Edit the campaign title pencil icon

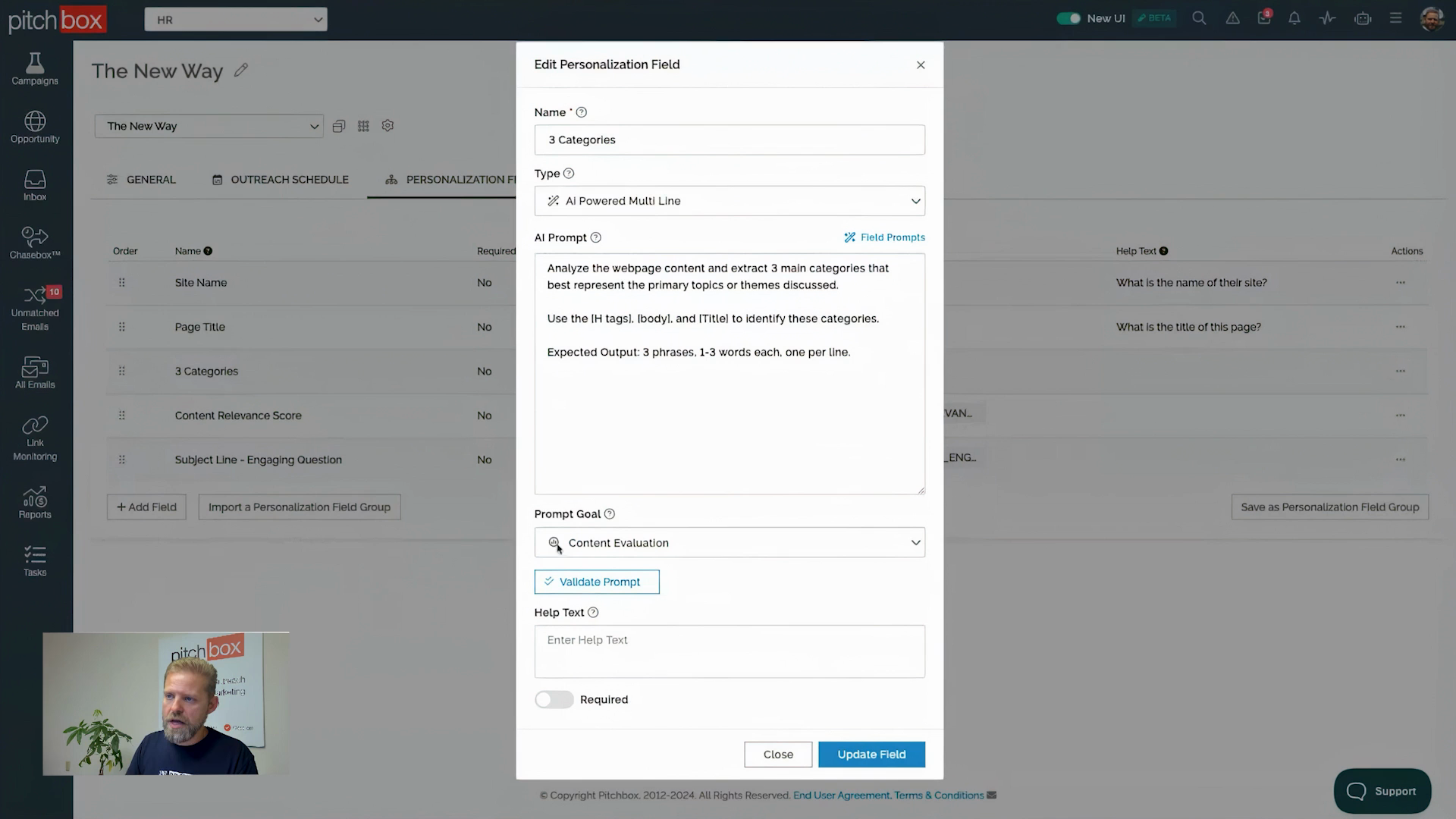tap(241, 70)
